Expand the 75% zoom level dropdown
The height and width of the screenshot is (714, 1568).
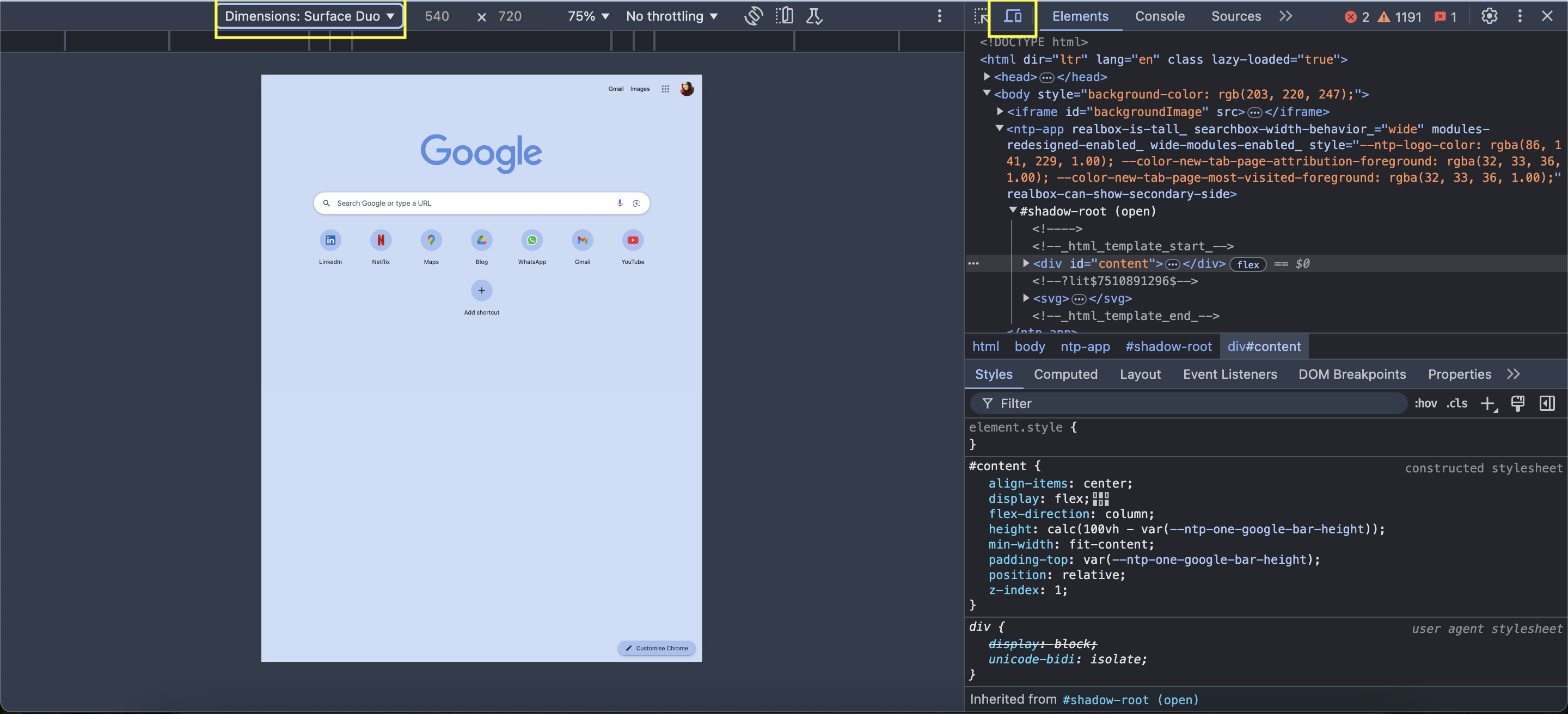coord(590,16)
